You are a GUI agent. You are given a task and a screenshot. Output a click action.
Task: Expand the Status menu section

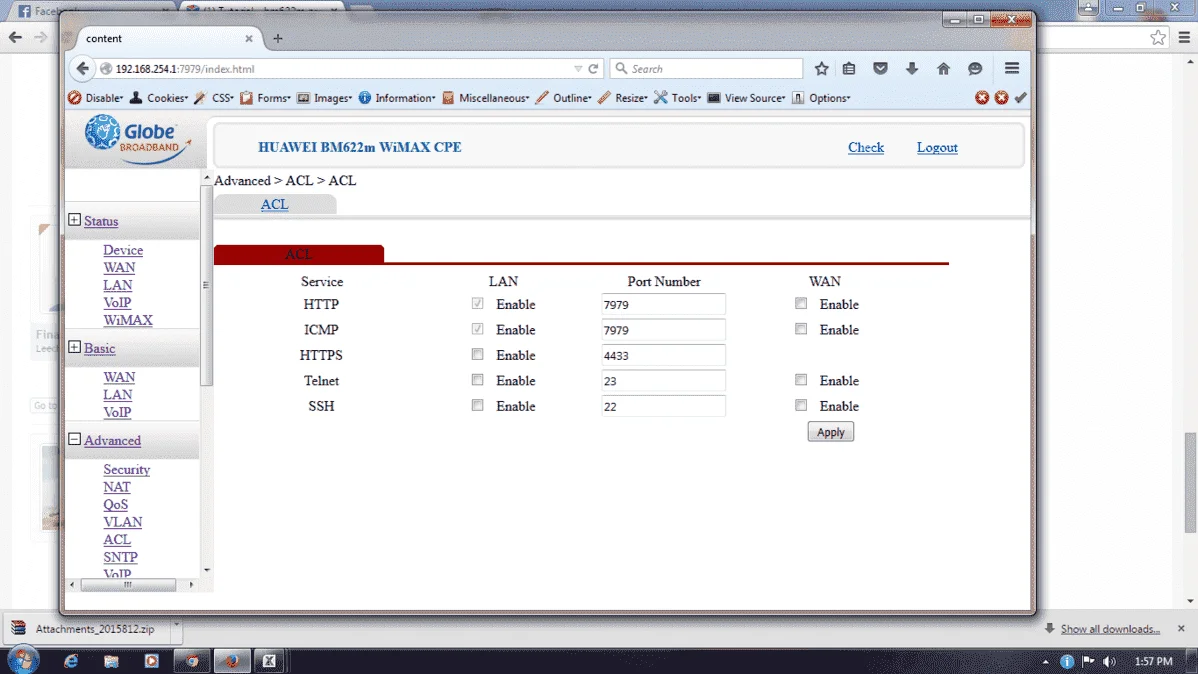pos(74,220)
